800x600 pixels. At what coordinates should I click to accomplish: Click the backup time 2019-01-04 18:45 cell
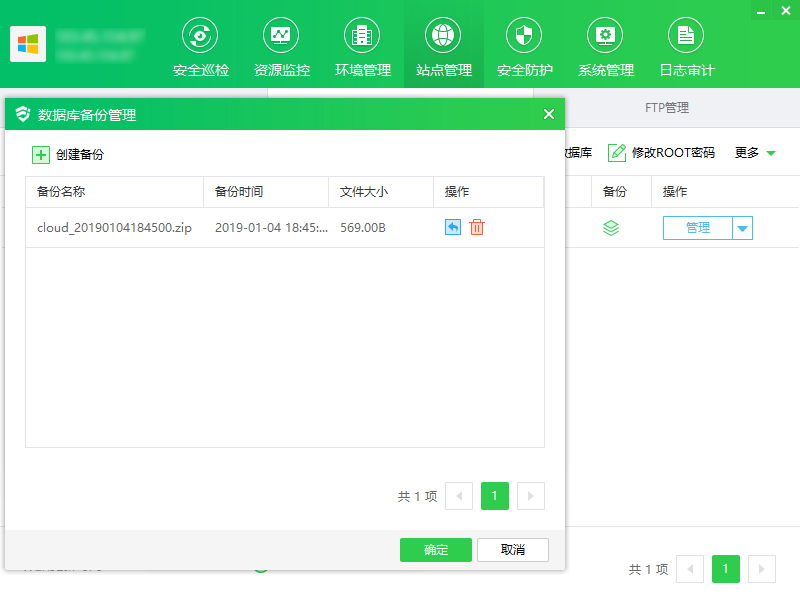pos(271,228)
